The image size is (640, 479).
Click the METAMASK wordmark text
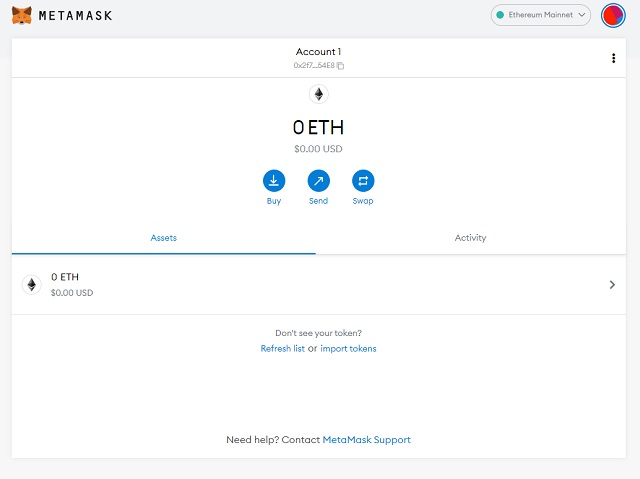(x=76, y=16)
